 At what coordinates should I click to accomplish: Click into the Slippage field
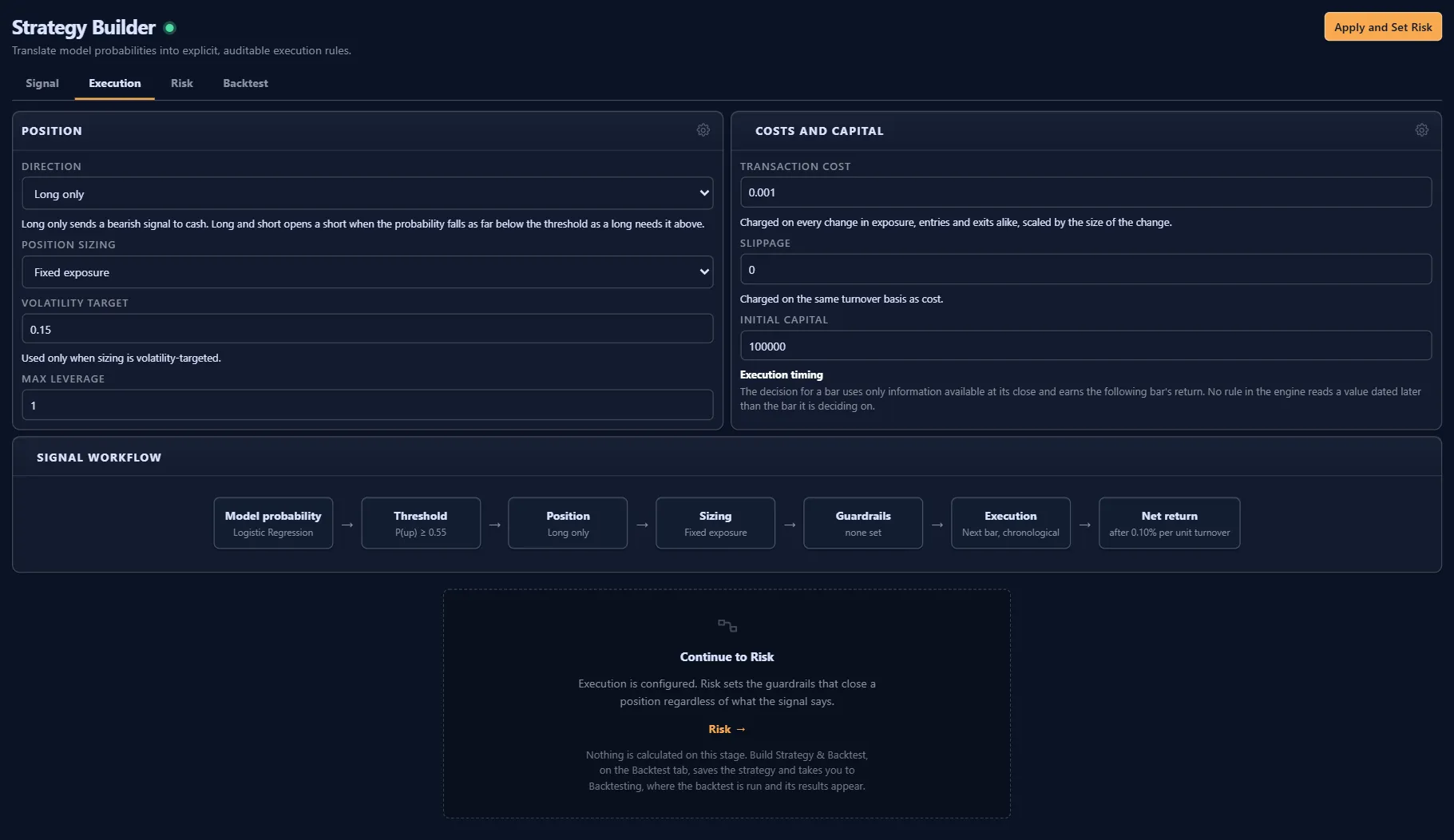[x=1086, y=269]
